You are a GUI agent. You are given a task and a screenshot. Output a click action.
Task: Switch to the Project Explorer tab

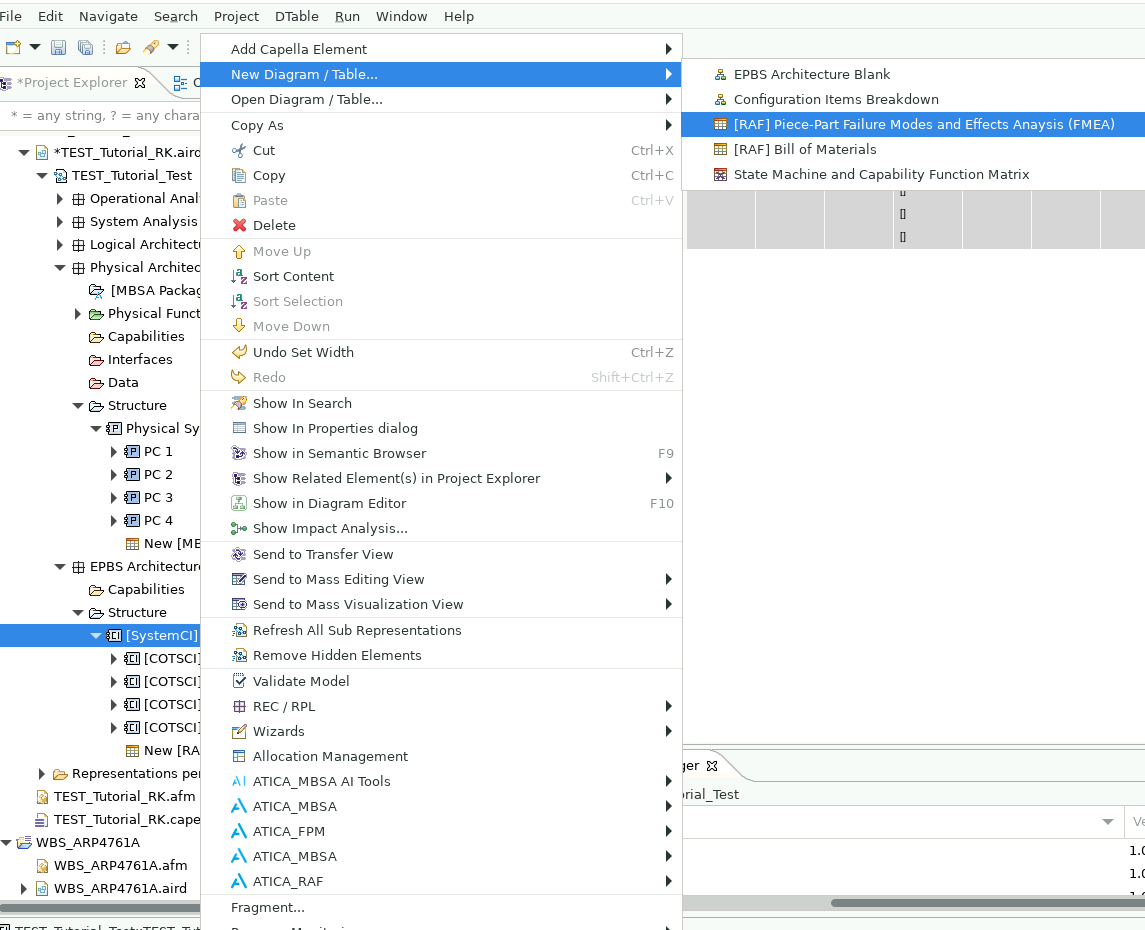72,82
